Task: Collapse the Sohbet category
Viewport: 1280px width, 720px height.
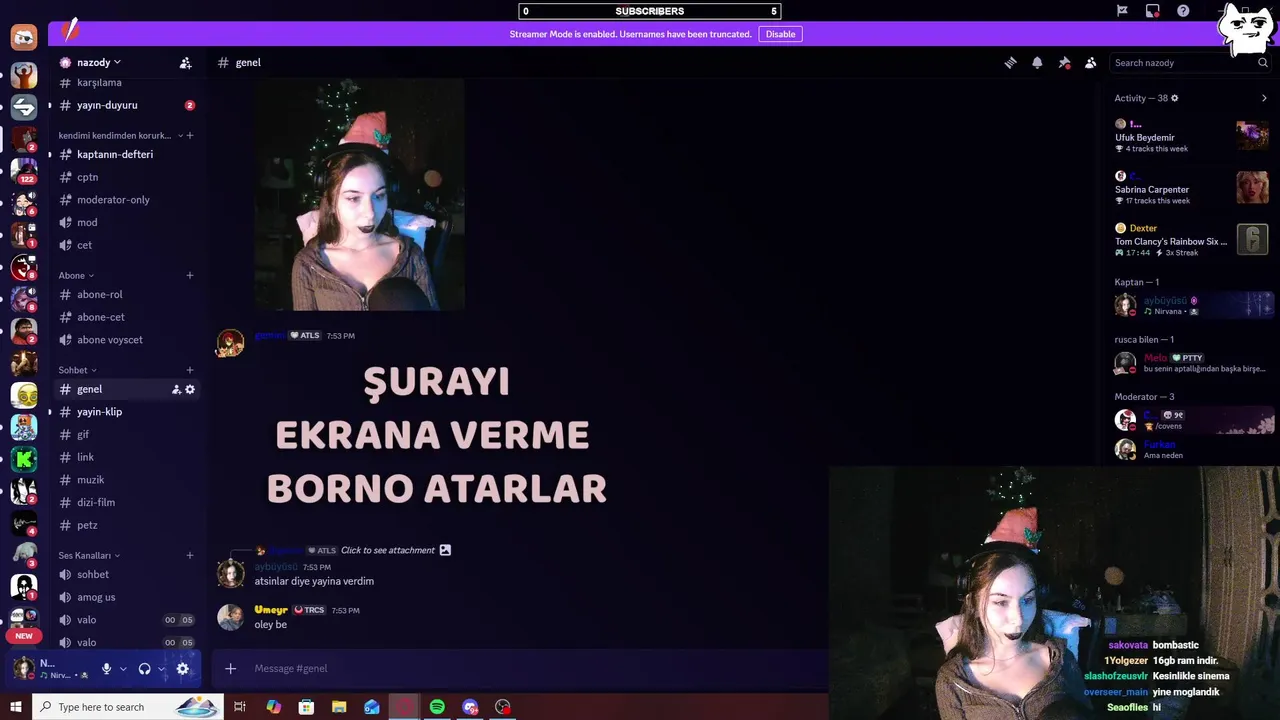Action: (x=78, y=370)
